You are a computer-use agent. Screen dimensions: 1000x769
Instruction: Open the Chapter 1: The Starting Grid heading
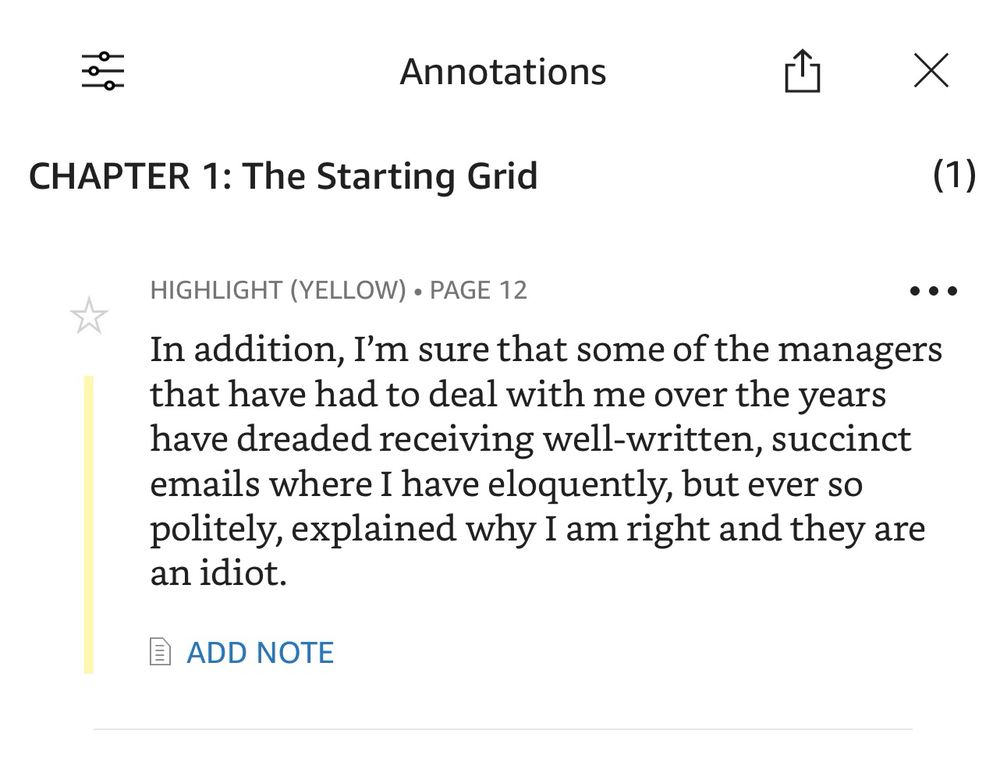283,176
